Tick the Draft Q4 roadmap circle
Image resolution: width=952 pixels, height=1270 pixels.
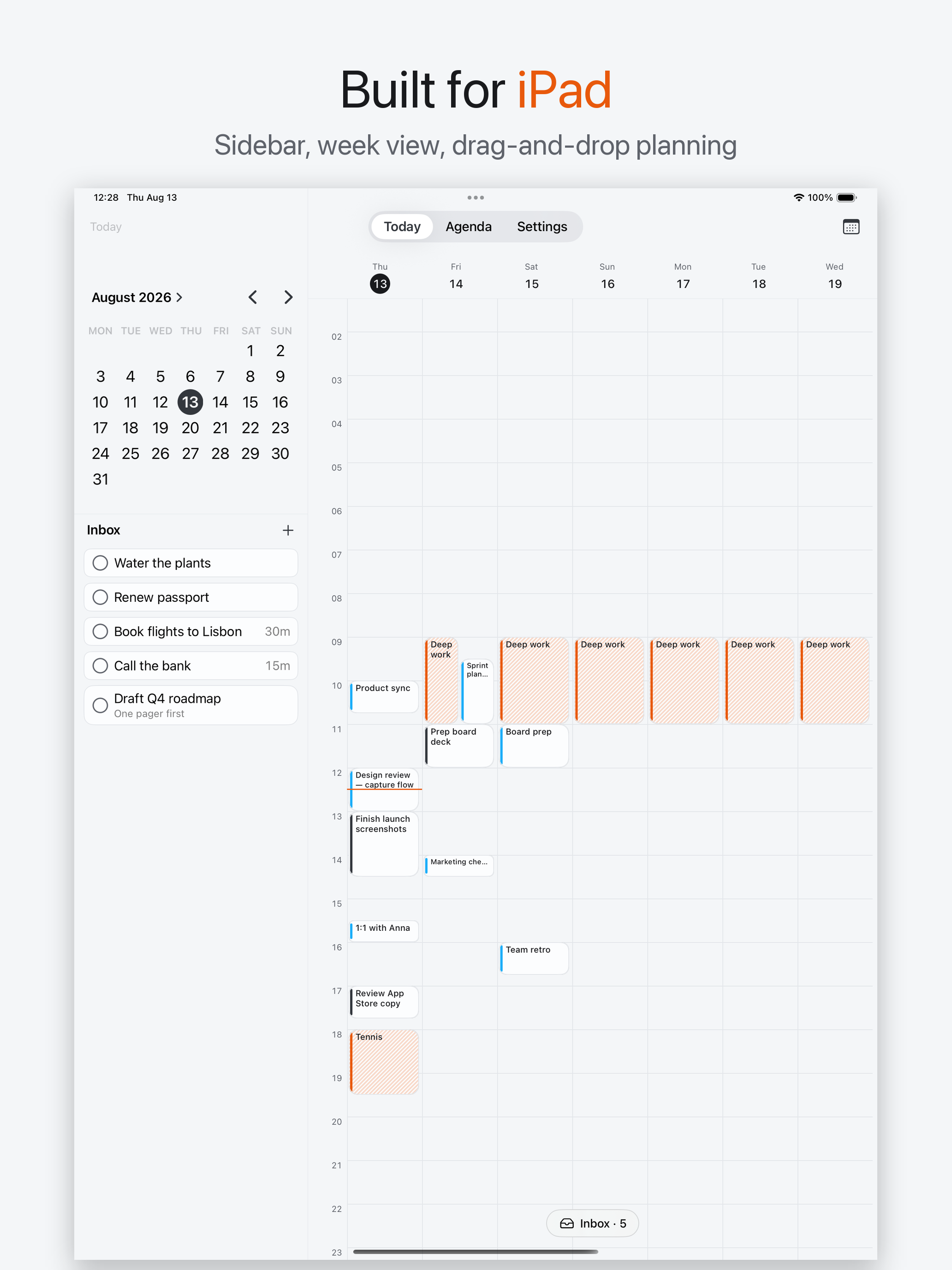pos(101,705)
